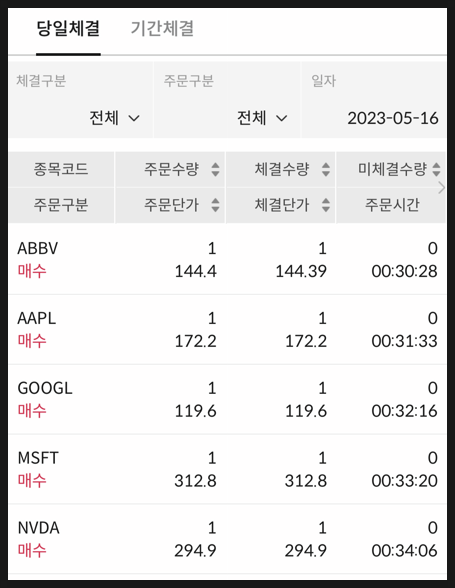This screenshot has width=455, height=588.
Task: Open the ABBV order row
Action: [x=227, y=260]
